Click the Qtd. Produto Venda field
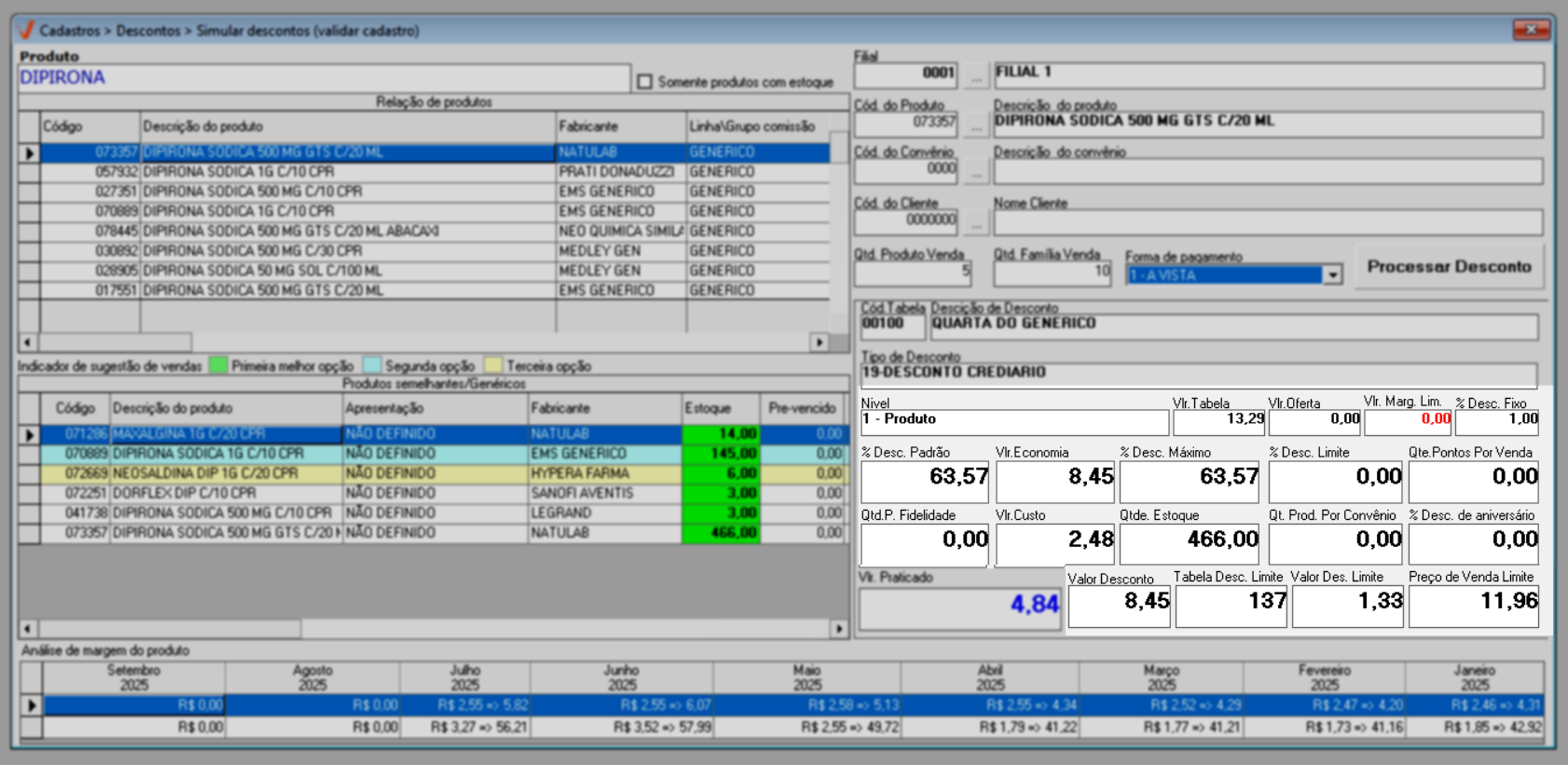The image size is (1568, 765). 912,273
